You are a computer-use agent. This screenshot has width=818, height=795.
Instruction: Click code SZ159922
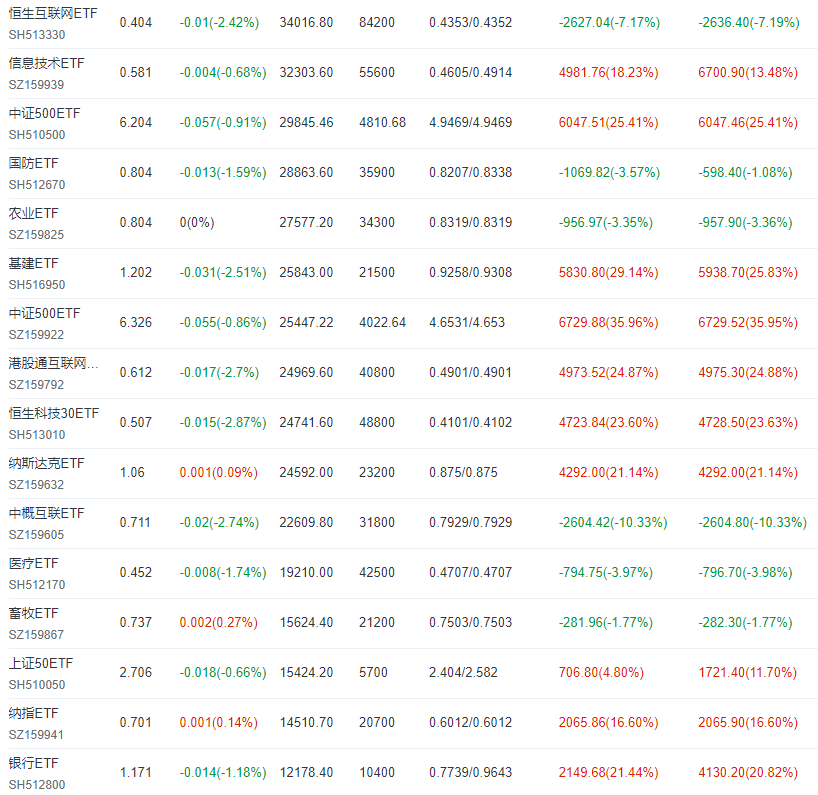tap(37, 335)
